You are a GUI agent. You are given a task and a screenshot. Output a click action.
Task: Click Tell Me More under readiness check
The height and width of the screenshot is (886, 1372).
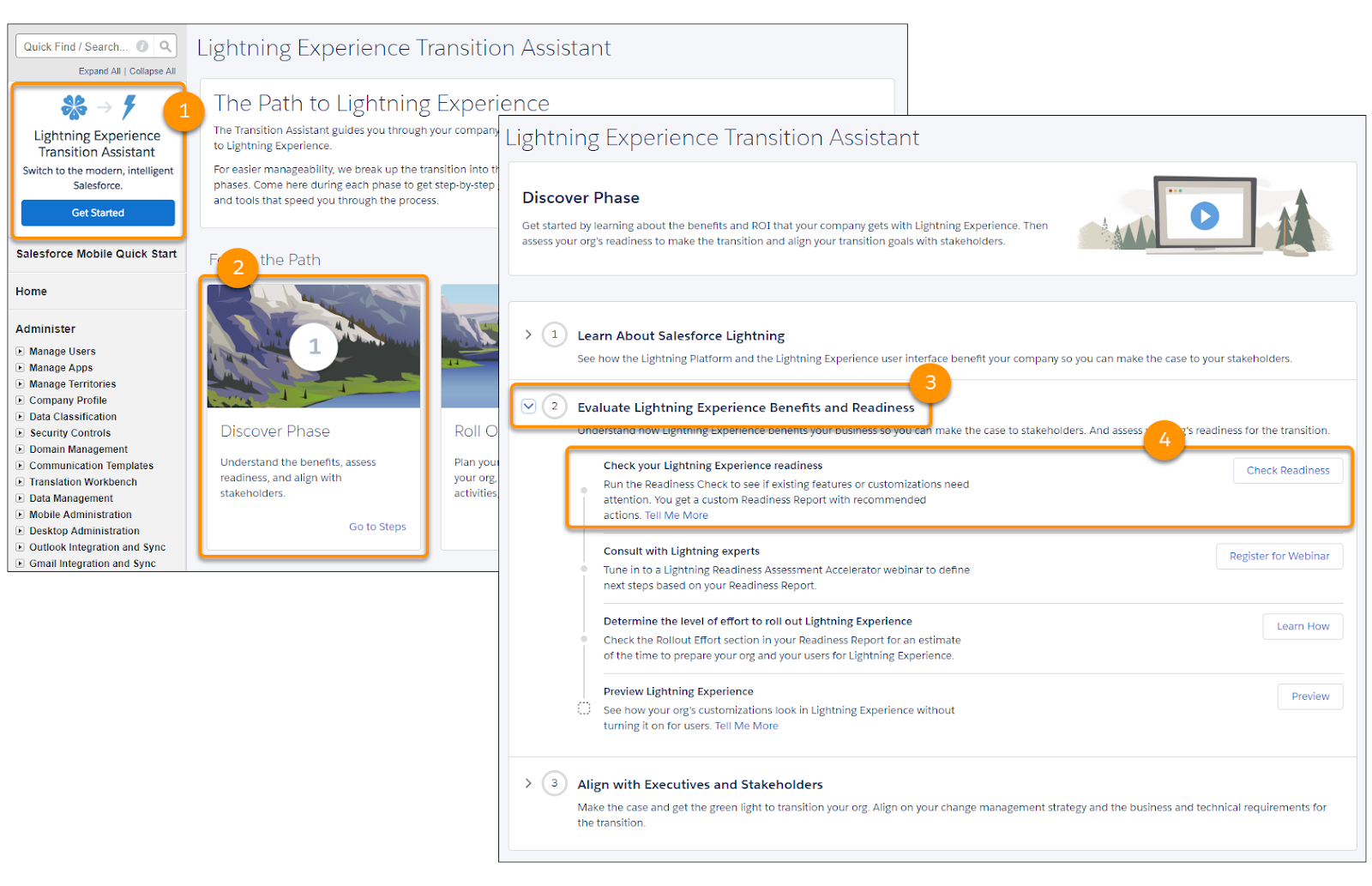click(x=677, y=515)
